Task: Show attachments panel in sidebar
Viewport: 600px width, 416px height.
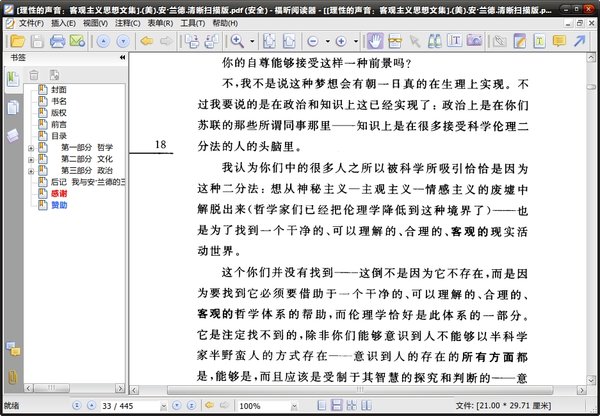Action: click(x=13, y=377)
